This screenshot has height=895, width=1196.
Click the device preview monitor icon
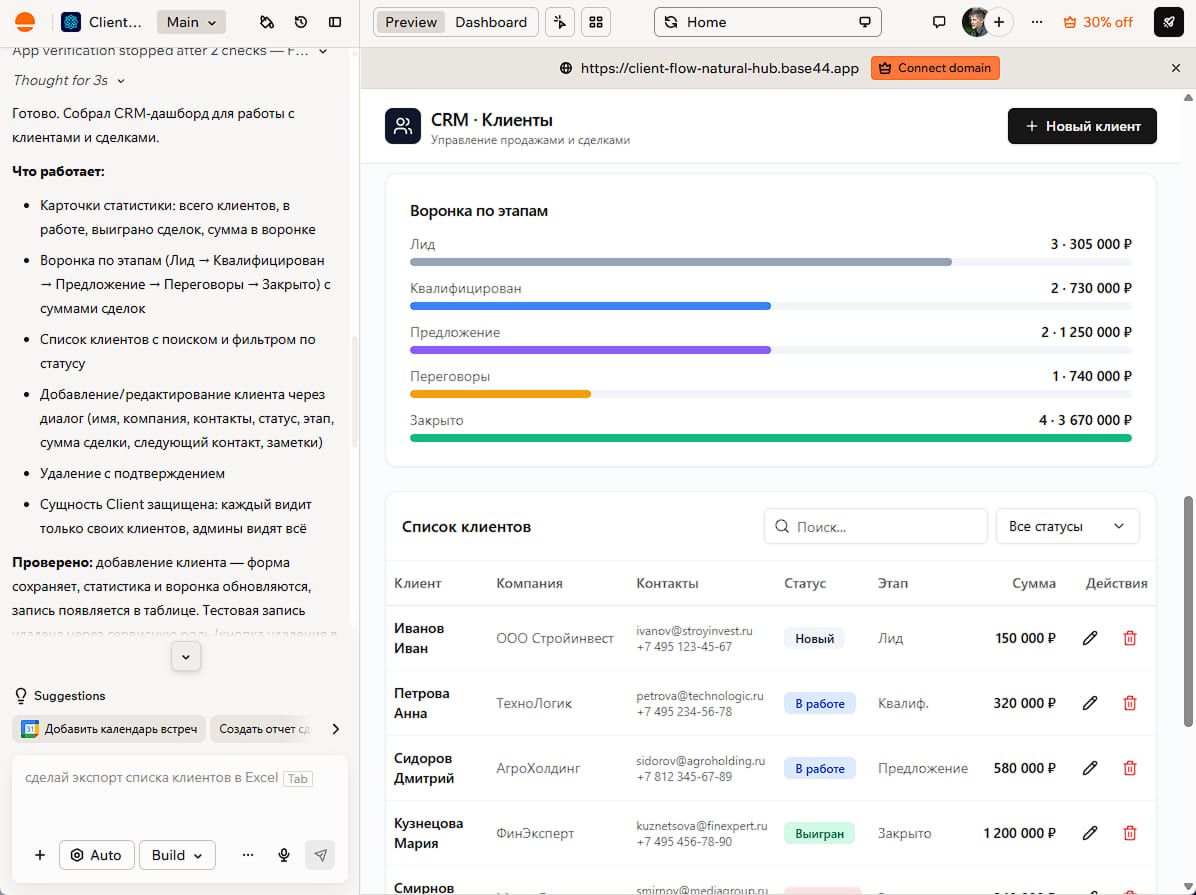coord(864,22)
